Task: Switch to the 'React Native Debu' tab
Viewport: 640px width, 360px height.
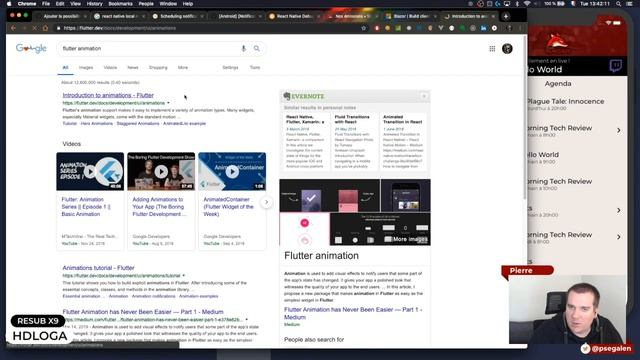Action: [x=294, y=16]
